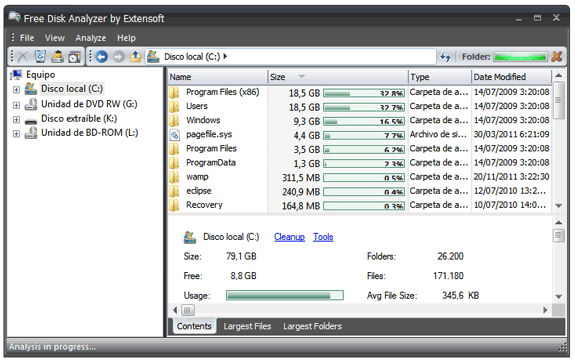Click the greyed delete X toolbar icon

(x=23, y=56)
